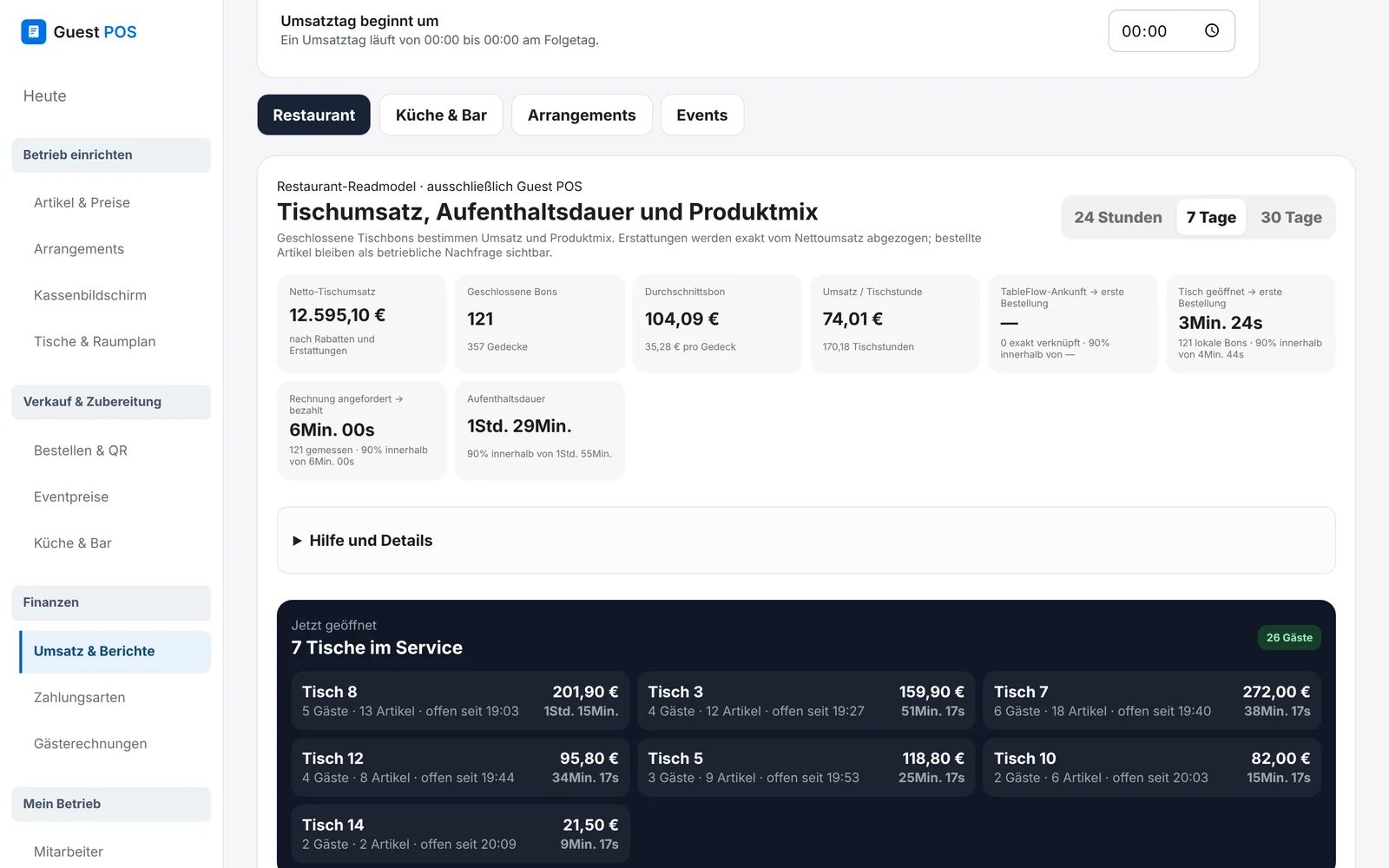Open the Tisch 3 card
Screen dimensions: 1389x868
(806, 700)
